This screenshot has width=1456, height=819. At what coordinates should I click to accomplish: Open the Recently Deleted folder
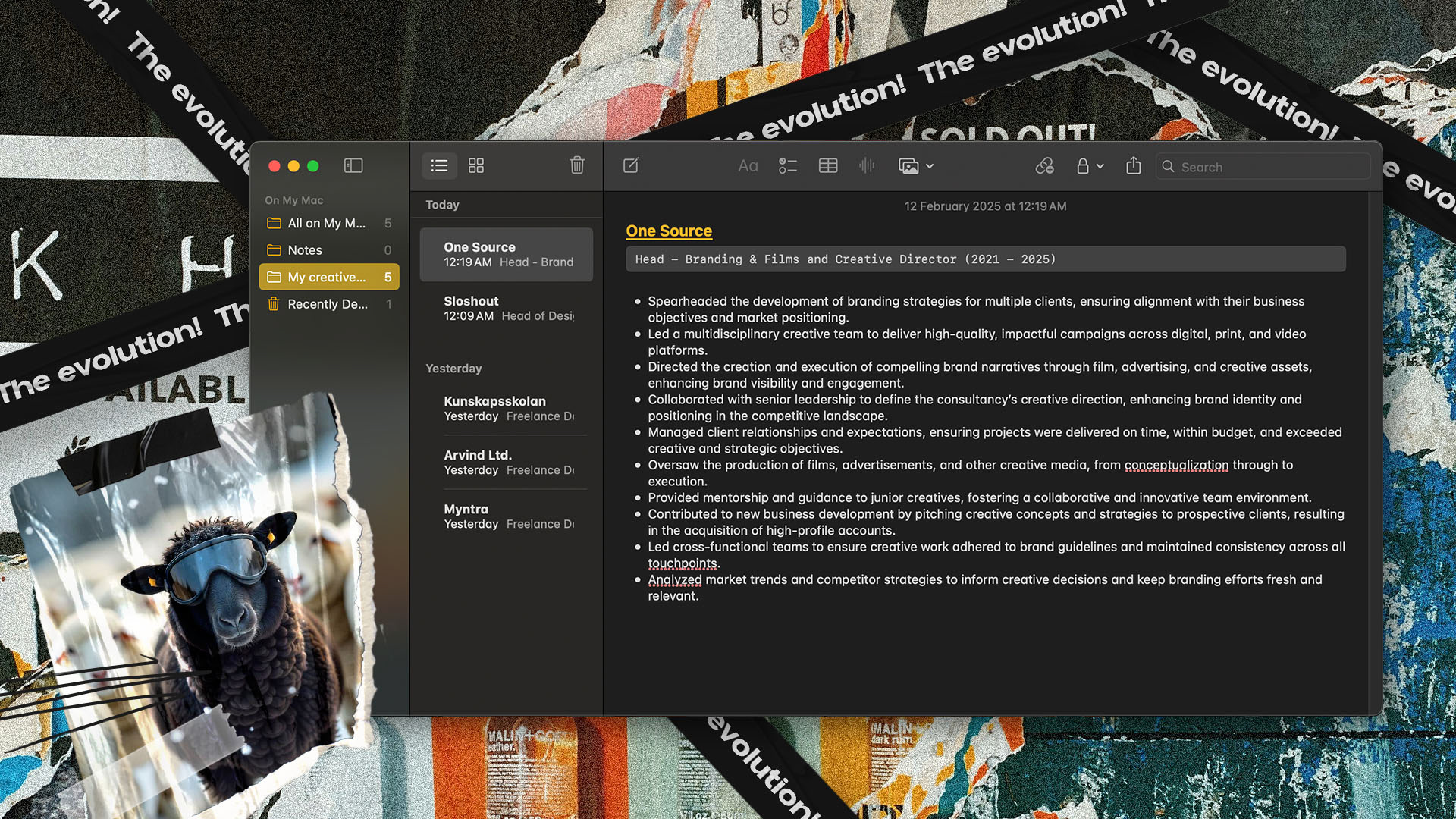(x=329, y=304)
